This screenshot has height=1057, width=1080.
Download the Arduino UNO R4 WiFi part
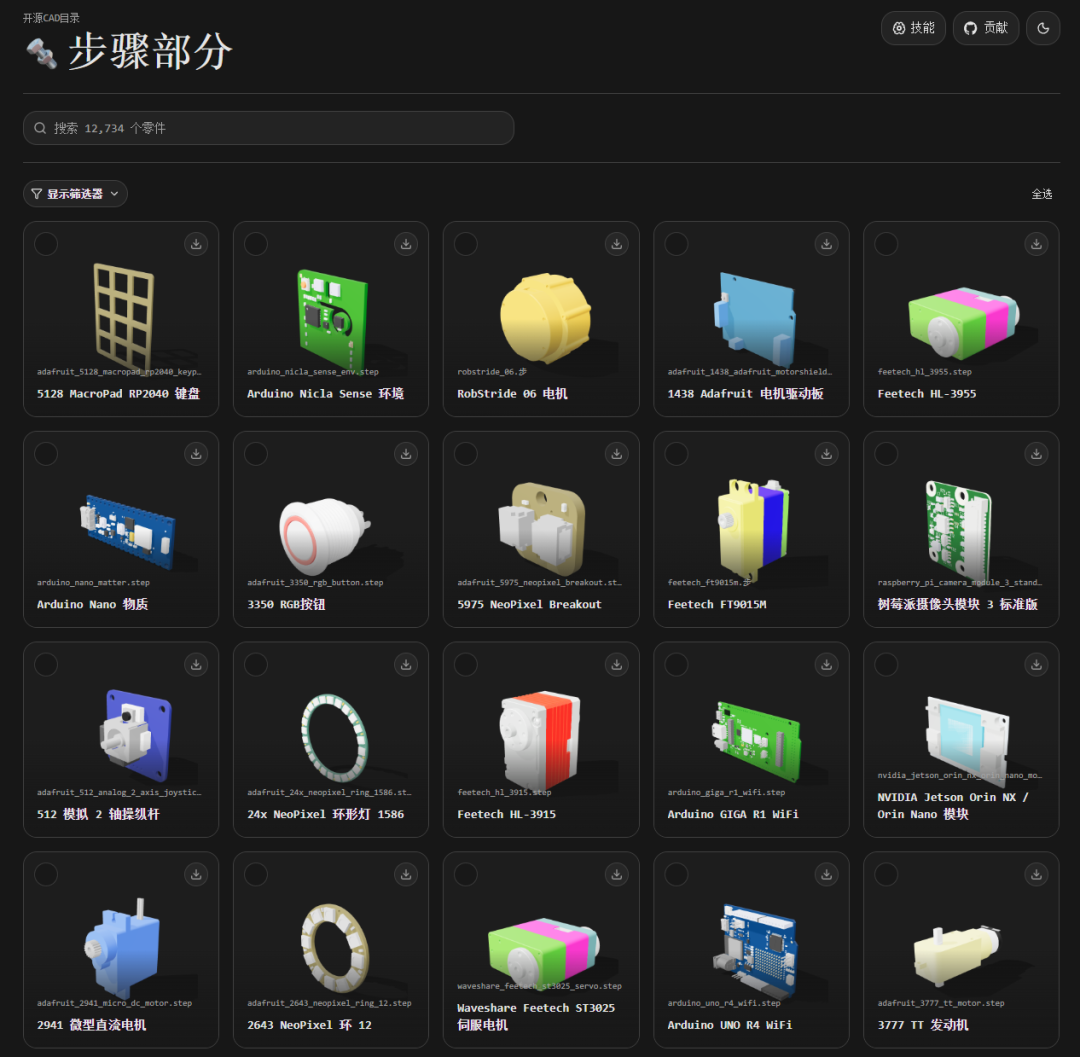tap(827, 875)
